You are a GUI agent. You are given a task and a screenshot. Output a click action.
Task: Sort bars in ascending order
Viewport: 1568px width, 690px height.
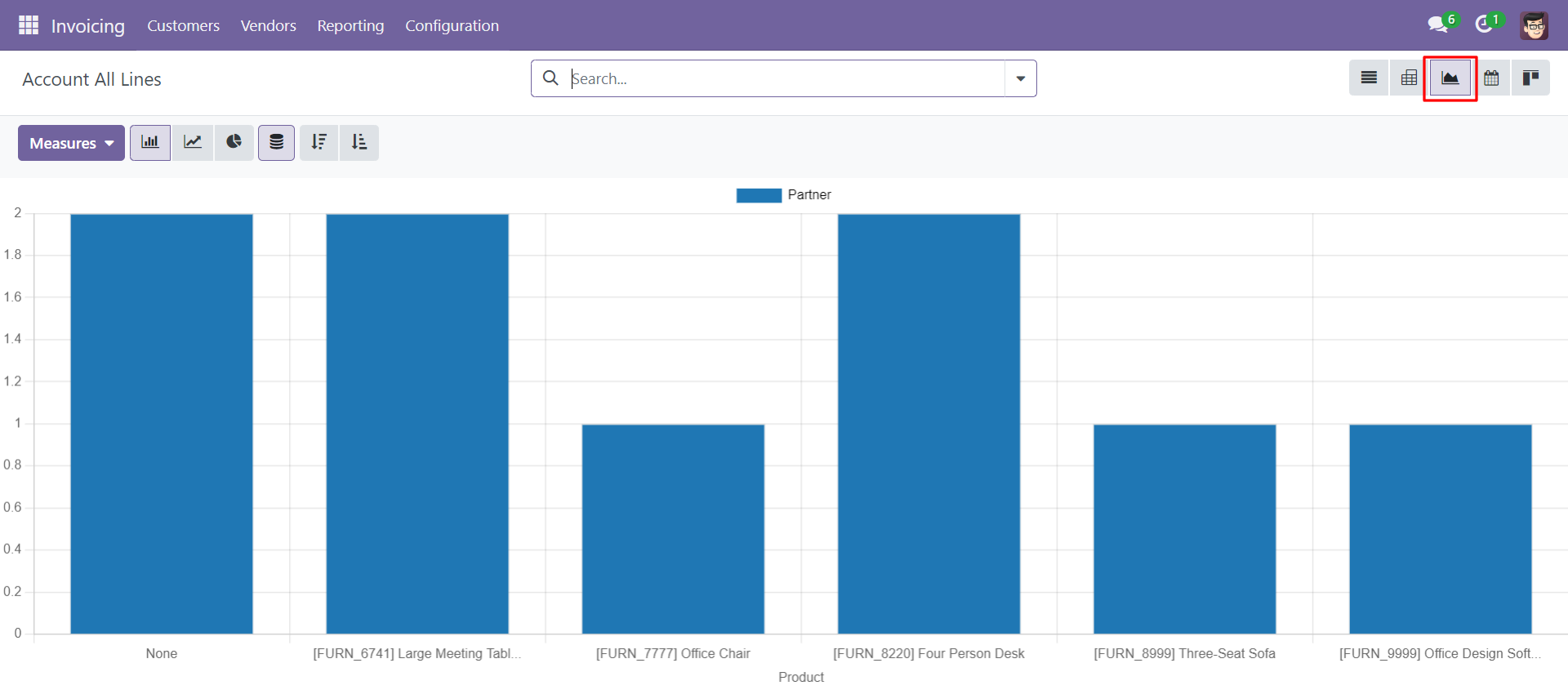(359, 143)
